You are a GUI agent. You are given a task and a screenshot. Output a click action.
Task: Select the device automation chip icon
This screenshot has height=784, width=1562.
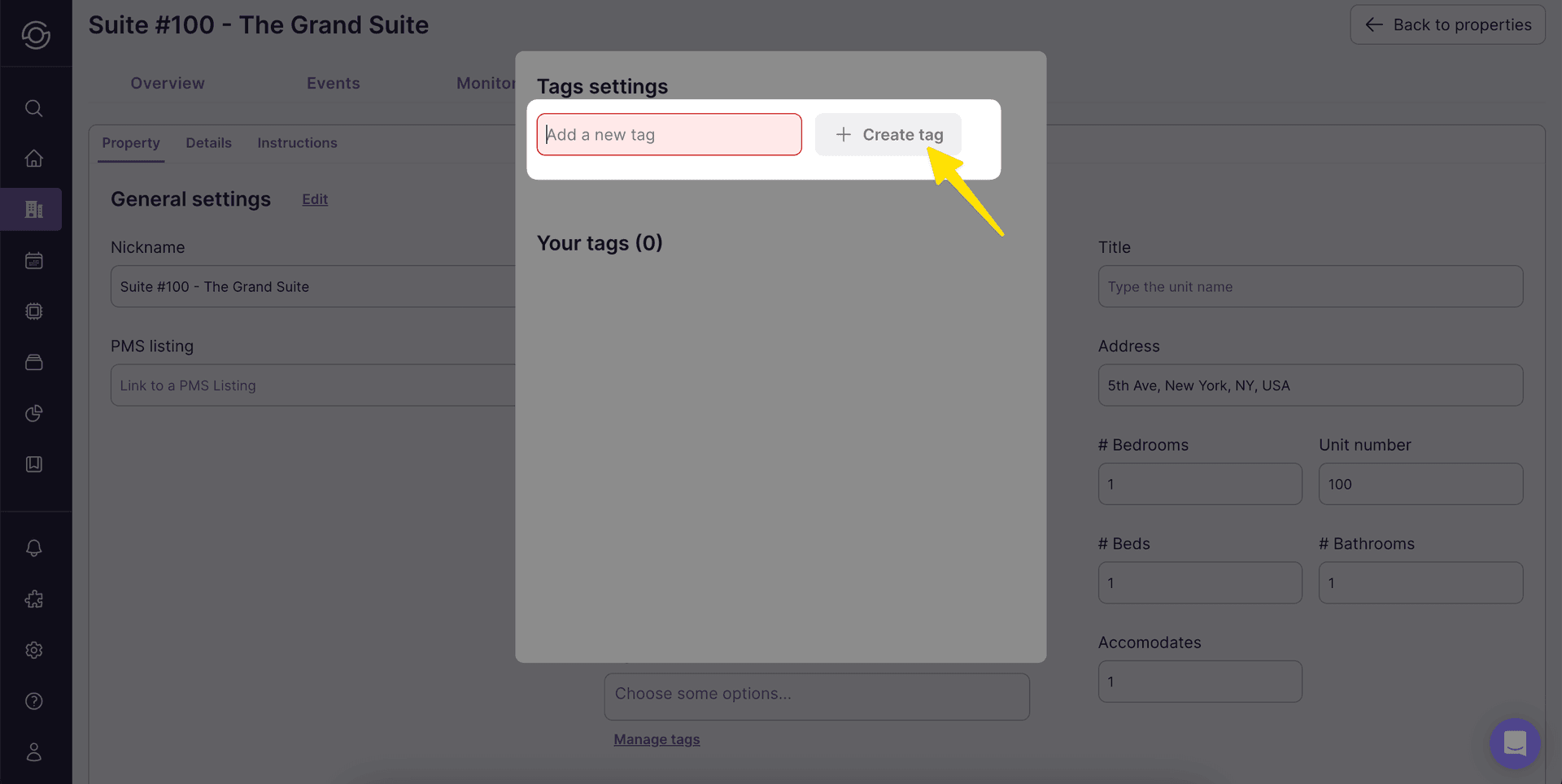click(33, 311)
